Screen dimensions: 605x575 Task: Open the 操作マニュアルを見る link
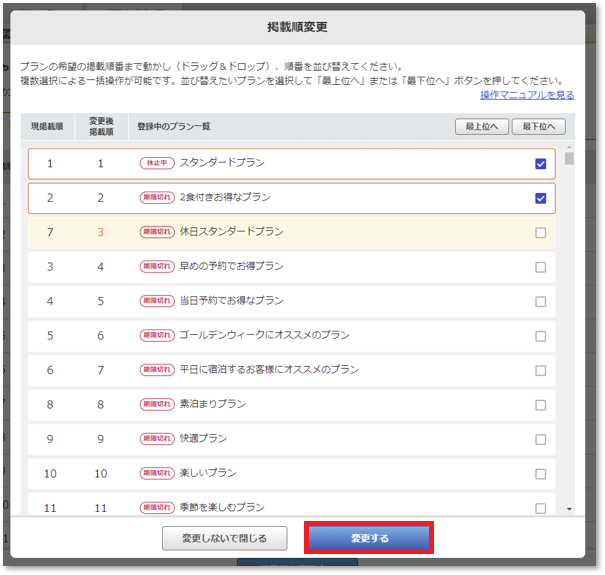click(x=527, y=95)
